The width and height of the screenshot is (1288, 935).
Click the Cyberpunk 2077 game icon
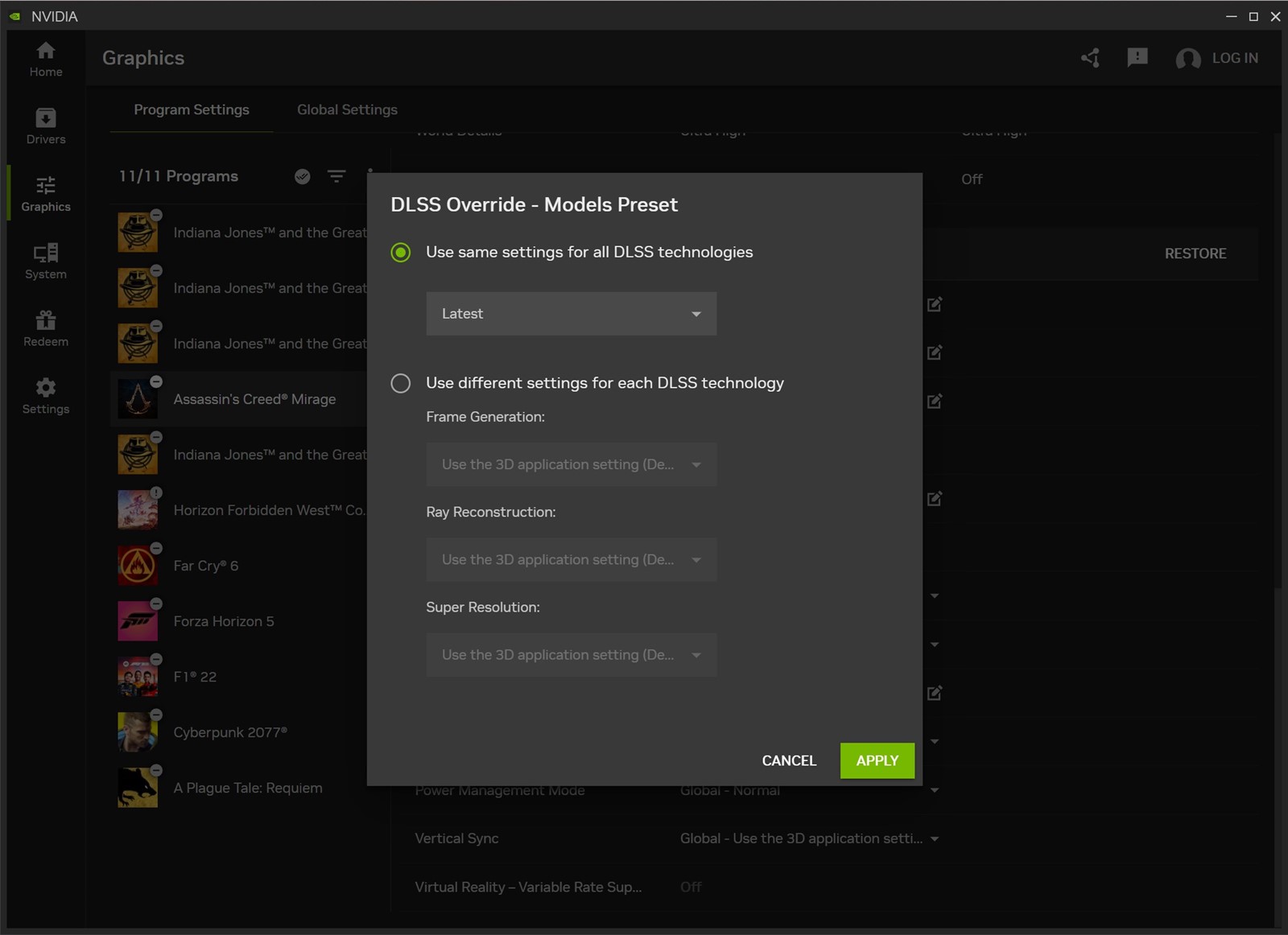(x=138, y=732)
